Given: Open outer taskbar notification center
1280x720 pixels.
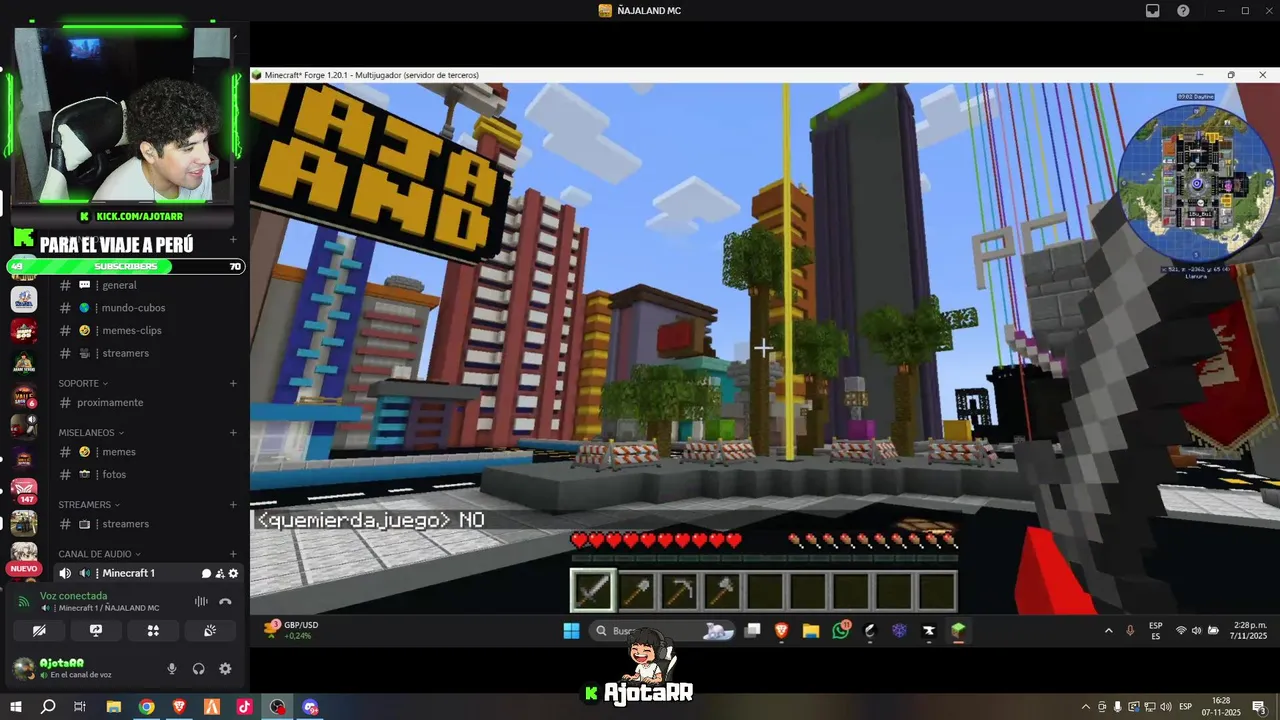Looking at the screenshot, I should (1259, 707).
